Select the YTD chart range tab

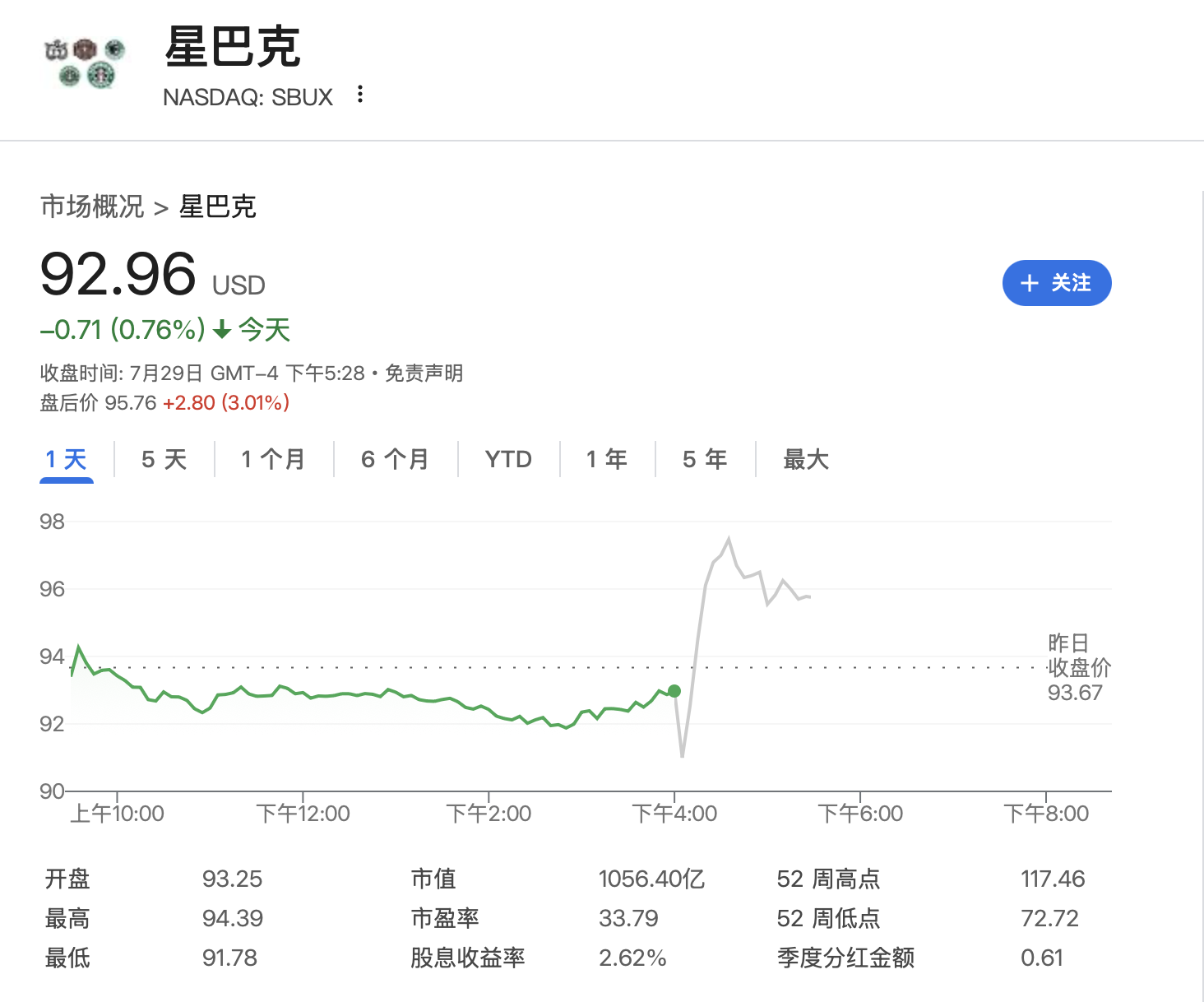(x=508, y=459)
